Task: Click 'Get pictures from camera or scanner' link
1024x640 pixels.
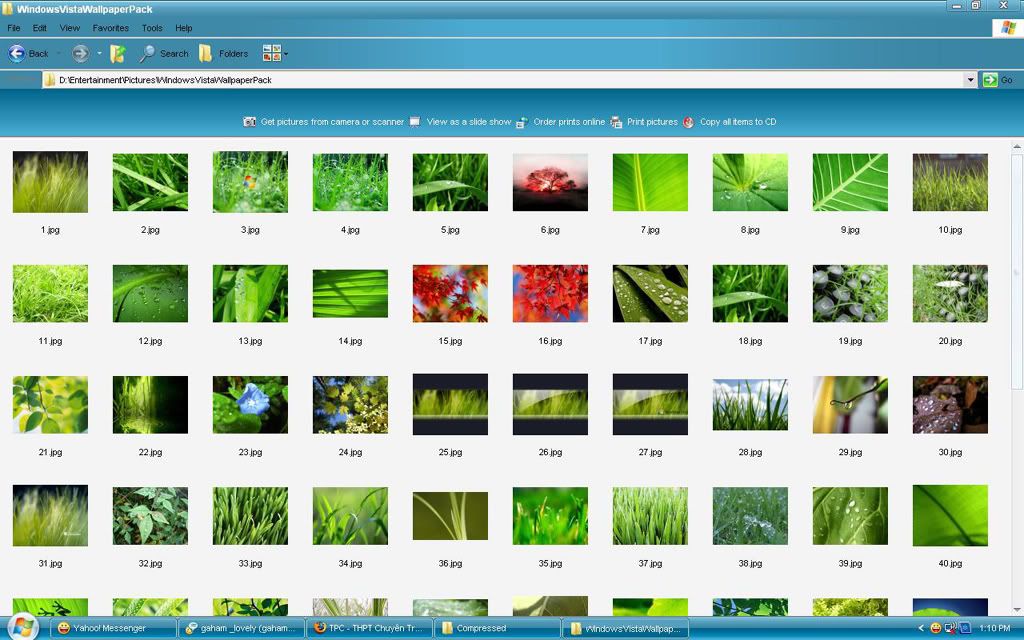Action: coord(332,122)
